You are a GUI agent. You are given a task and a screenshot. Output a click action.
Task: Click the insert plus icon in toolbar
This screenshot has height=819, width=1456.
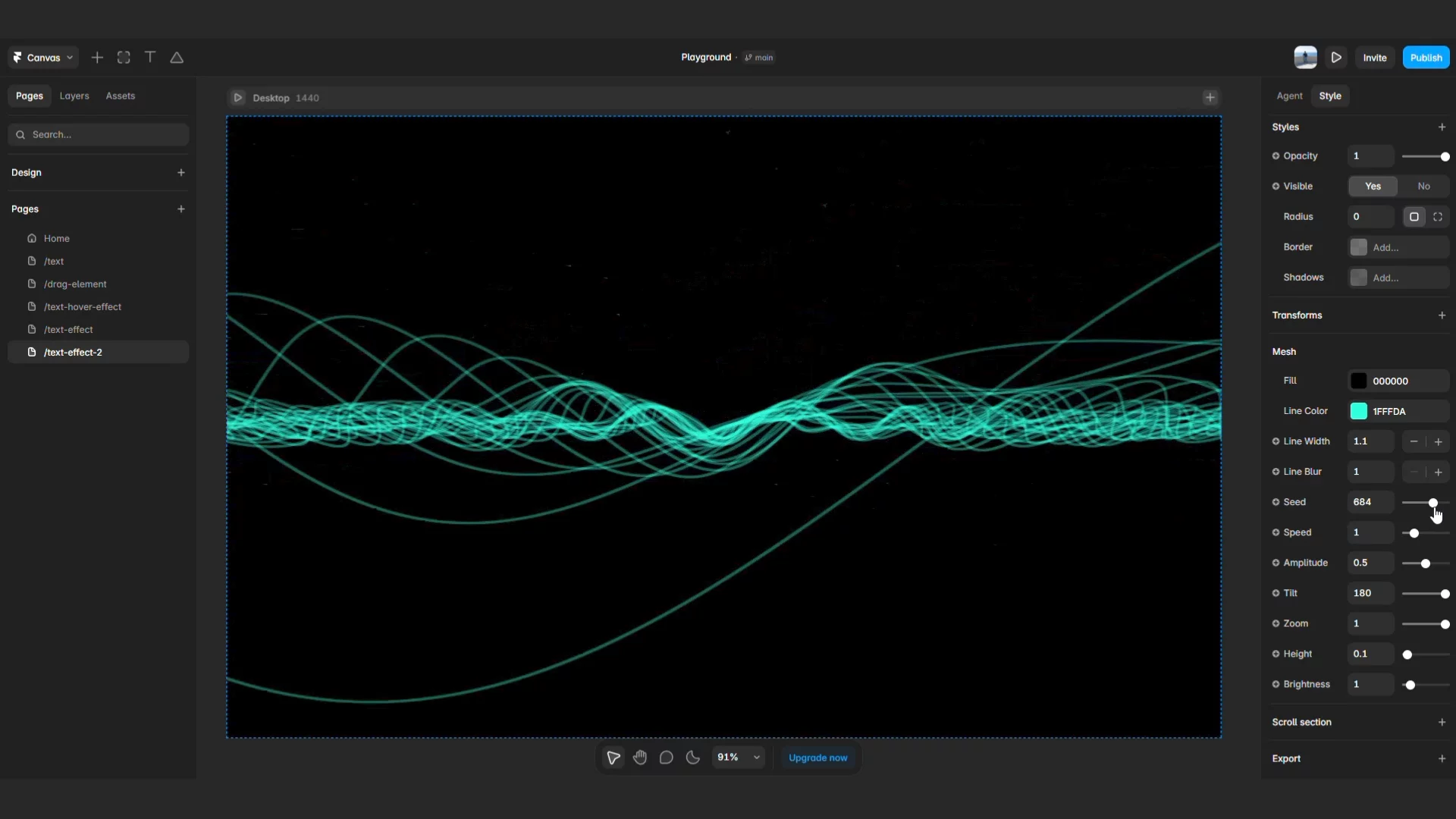click(x=97, y=58)
